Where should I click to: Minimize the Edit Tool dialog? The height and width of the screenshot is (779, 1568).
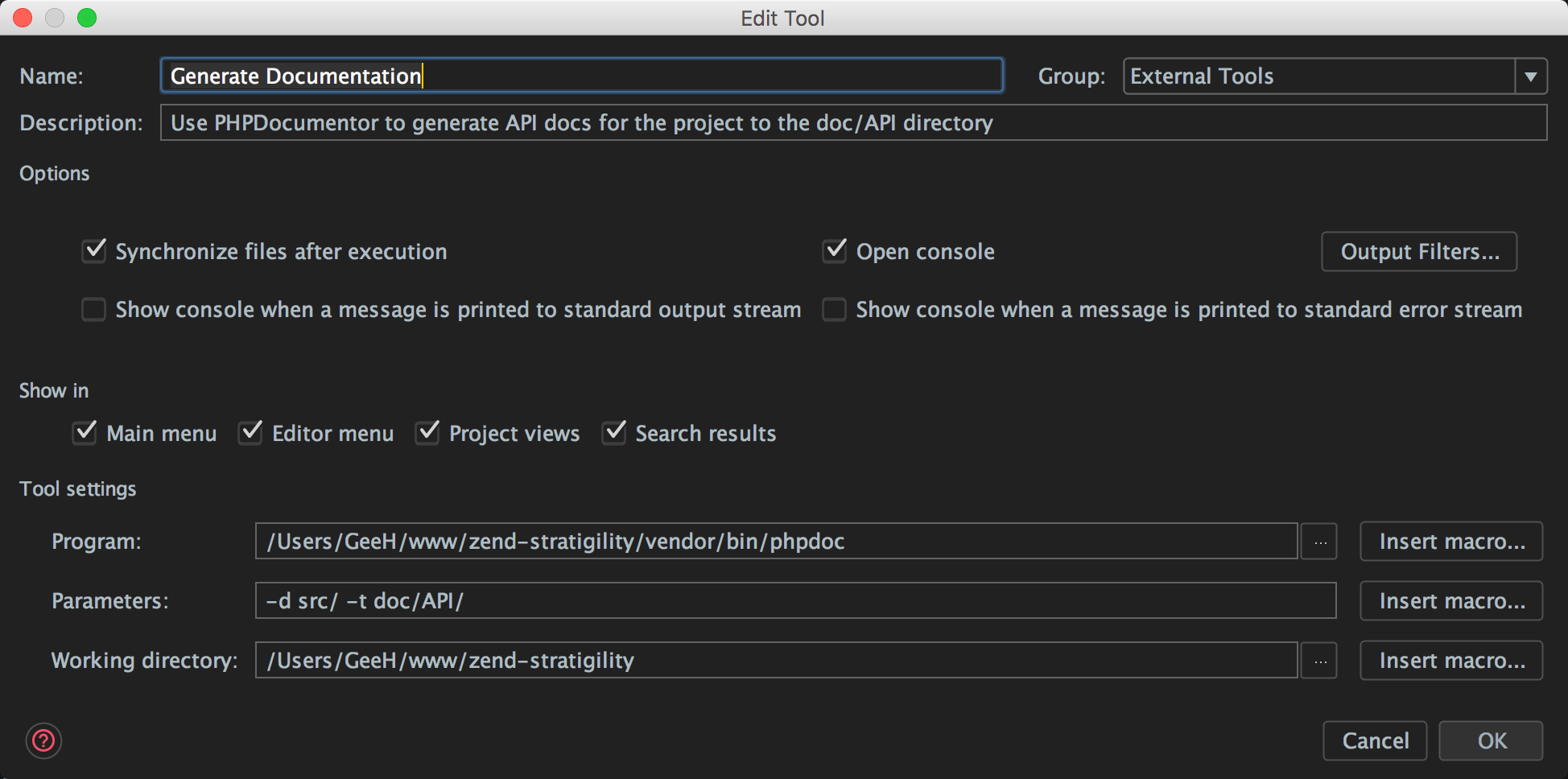click(x=54, y=16)
